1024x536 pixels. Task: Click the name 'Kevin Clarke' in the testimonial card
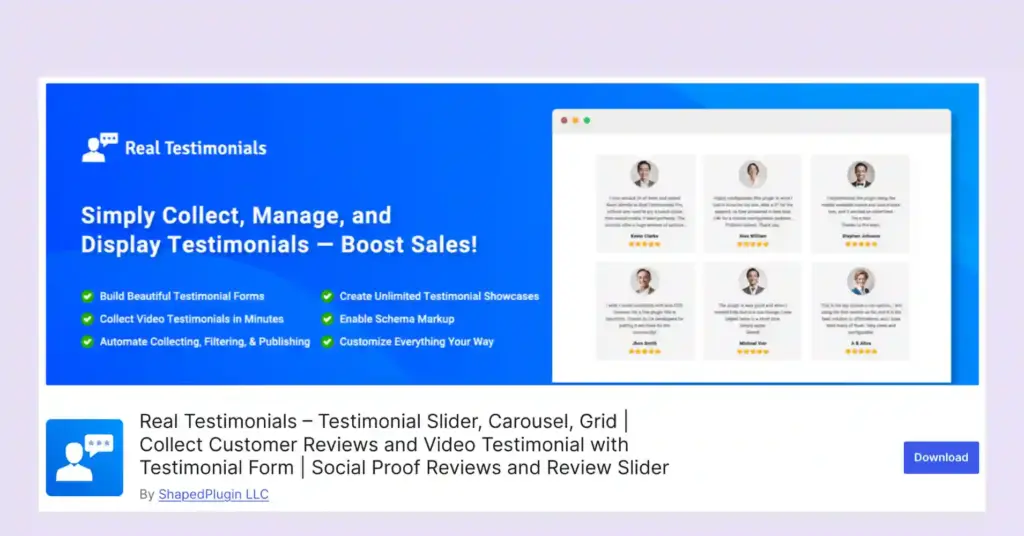(x=645, y=236)
